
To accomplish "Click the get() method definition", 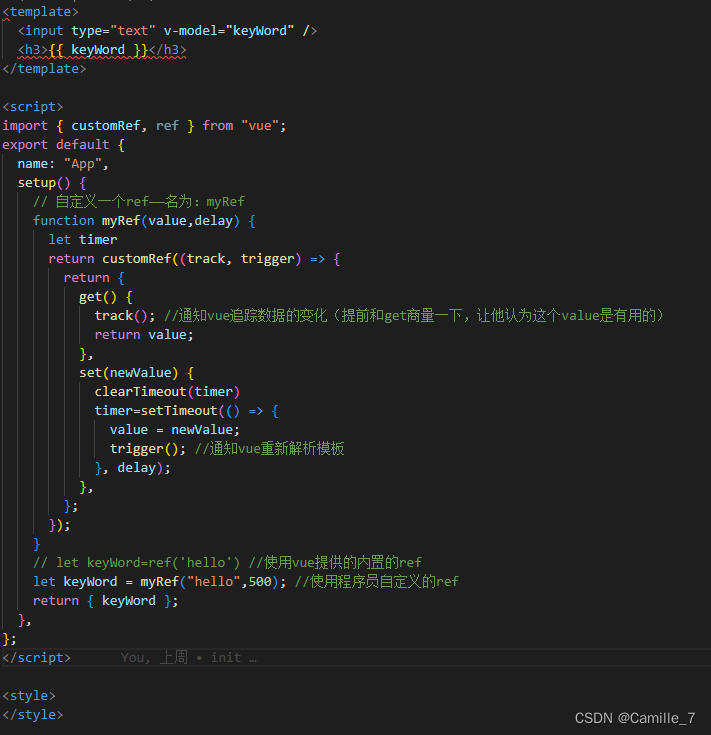I will [x=106, y=297].
